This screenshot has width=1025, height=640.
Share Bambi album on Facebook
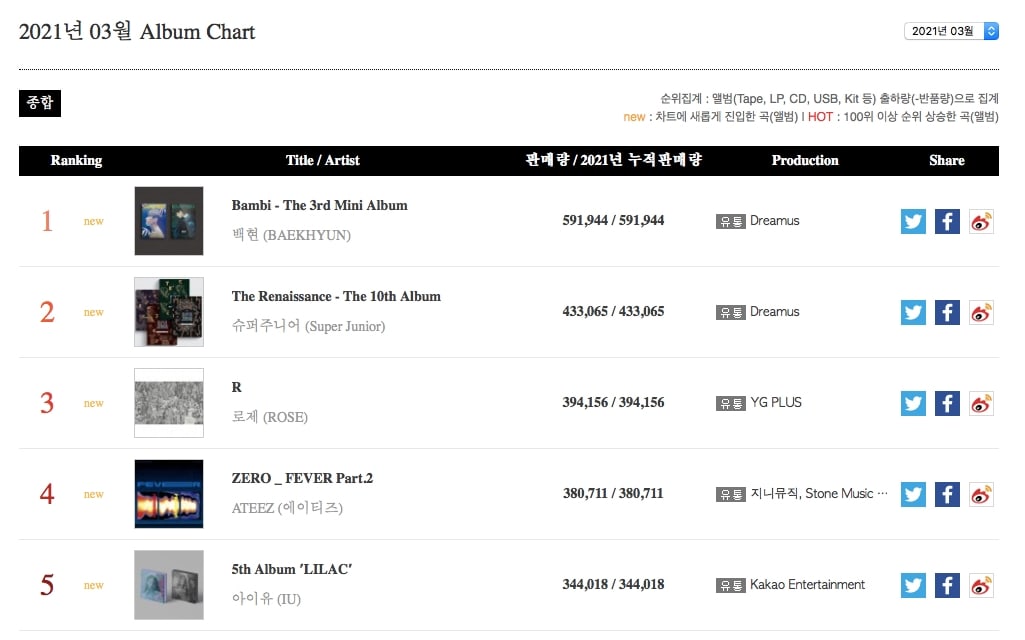[947, 222]
